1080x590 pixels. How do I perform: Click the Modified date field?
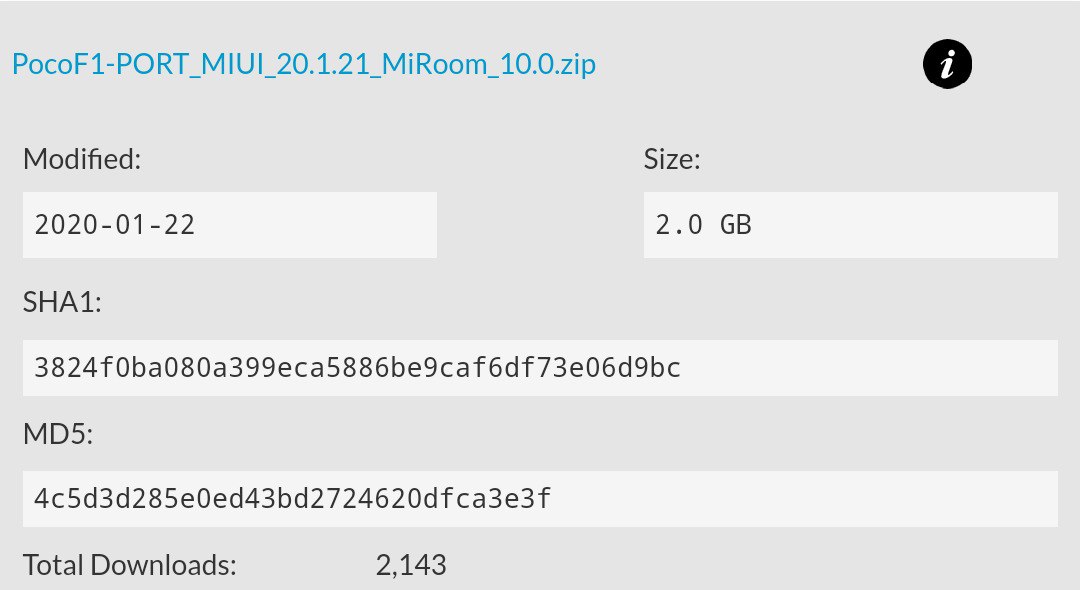click(229, 225)
